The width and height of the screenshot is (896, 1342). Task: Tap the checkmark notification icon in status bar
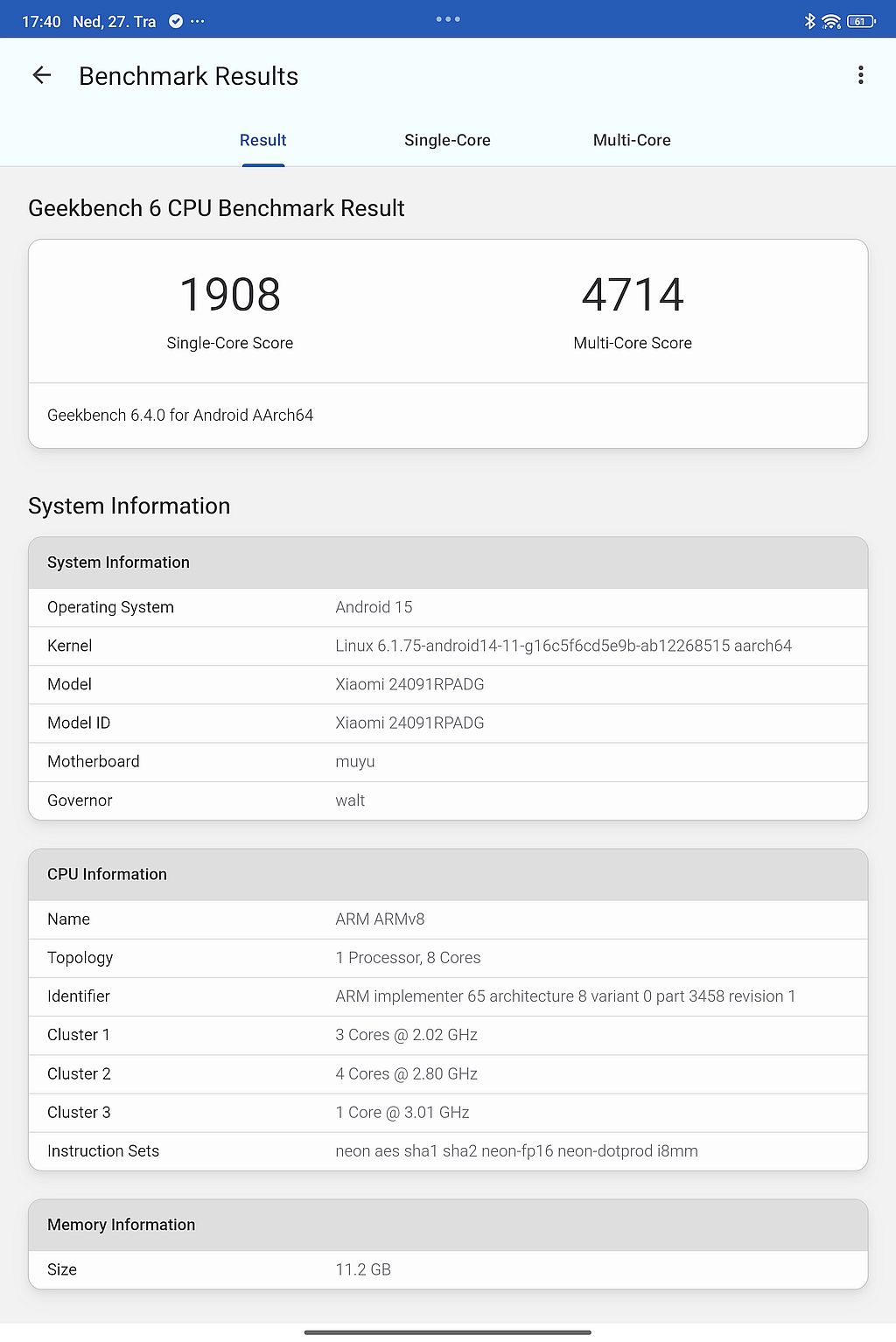pos(176,21)
